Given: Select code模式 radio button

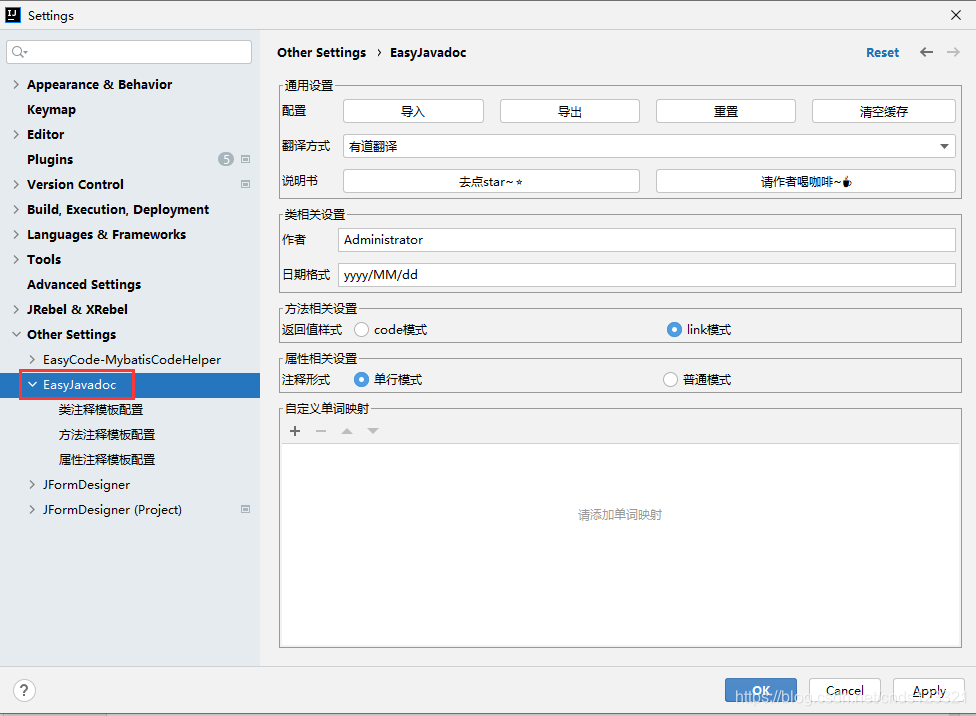Looking at the screenshot, I should pos(361,329).
